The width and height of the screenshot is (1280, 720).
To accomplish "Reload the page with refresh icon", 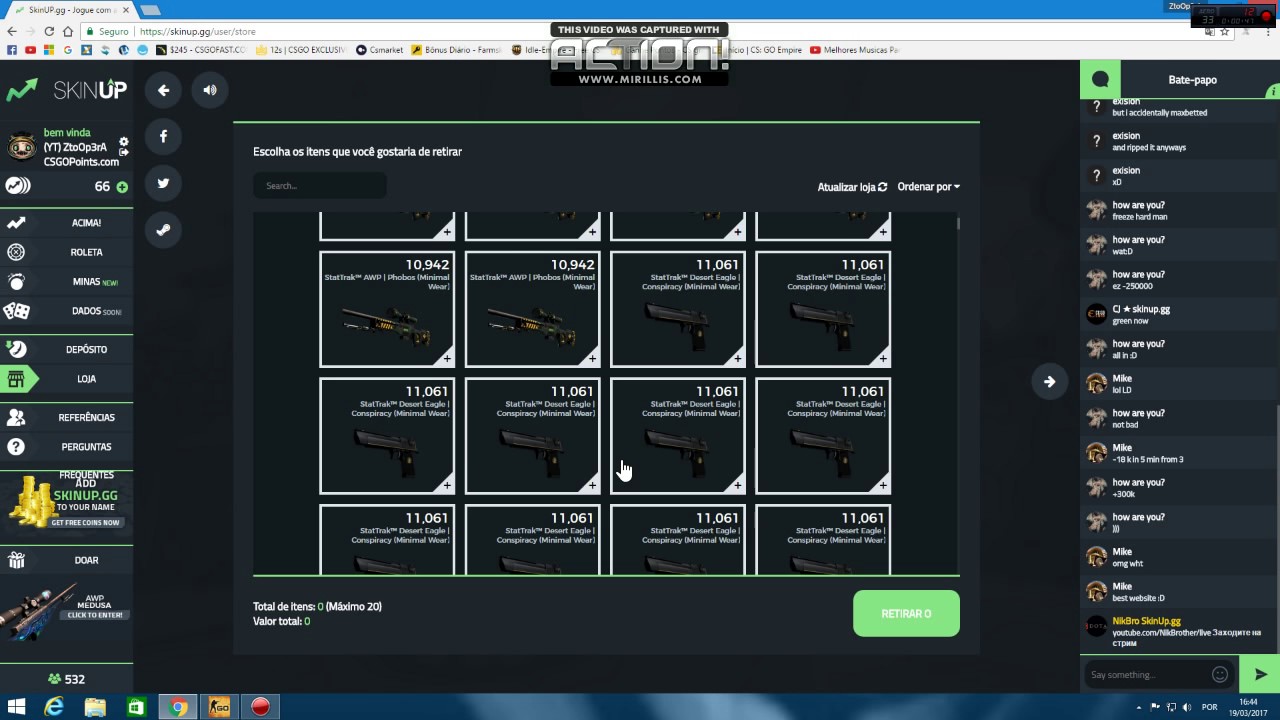I will (49, 31).
